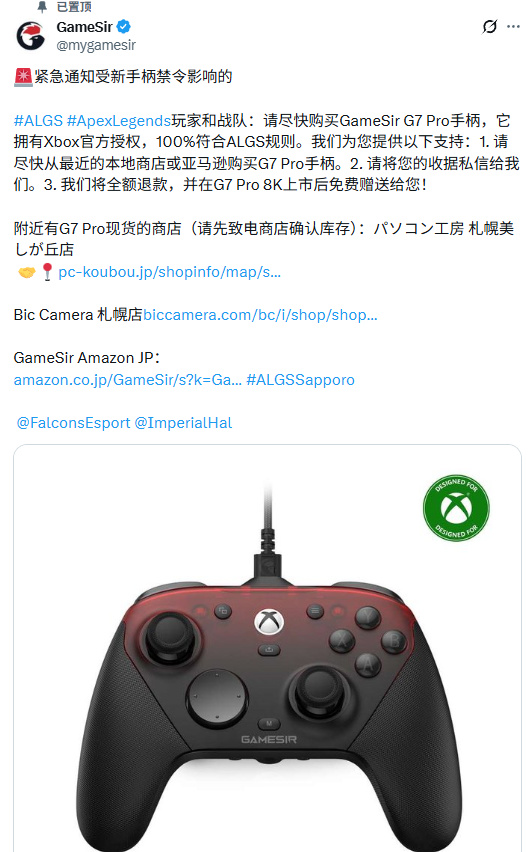Open the pc-koubou.jp shop info link
This screenshot has width=532, height=852.
pyautogui.click(x=170, y=272)
